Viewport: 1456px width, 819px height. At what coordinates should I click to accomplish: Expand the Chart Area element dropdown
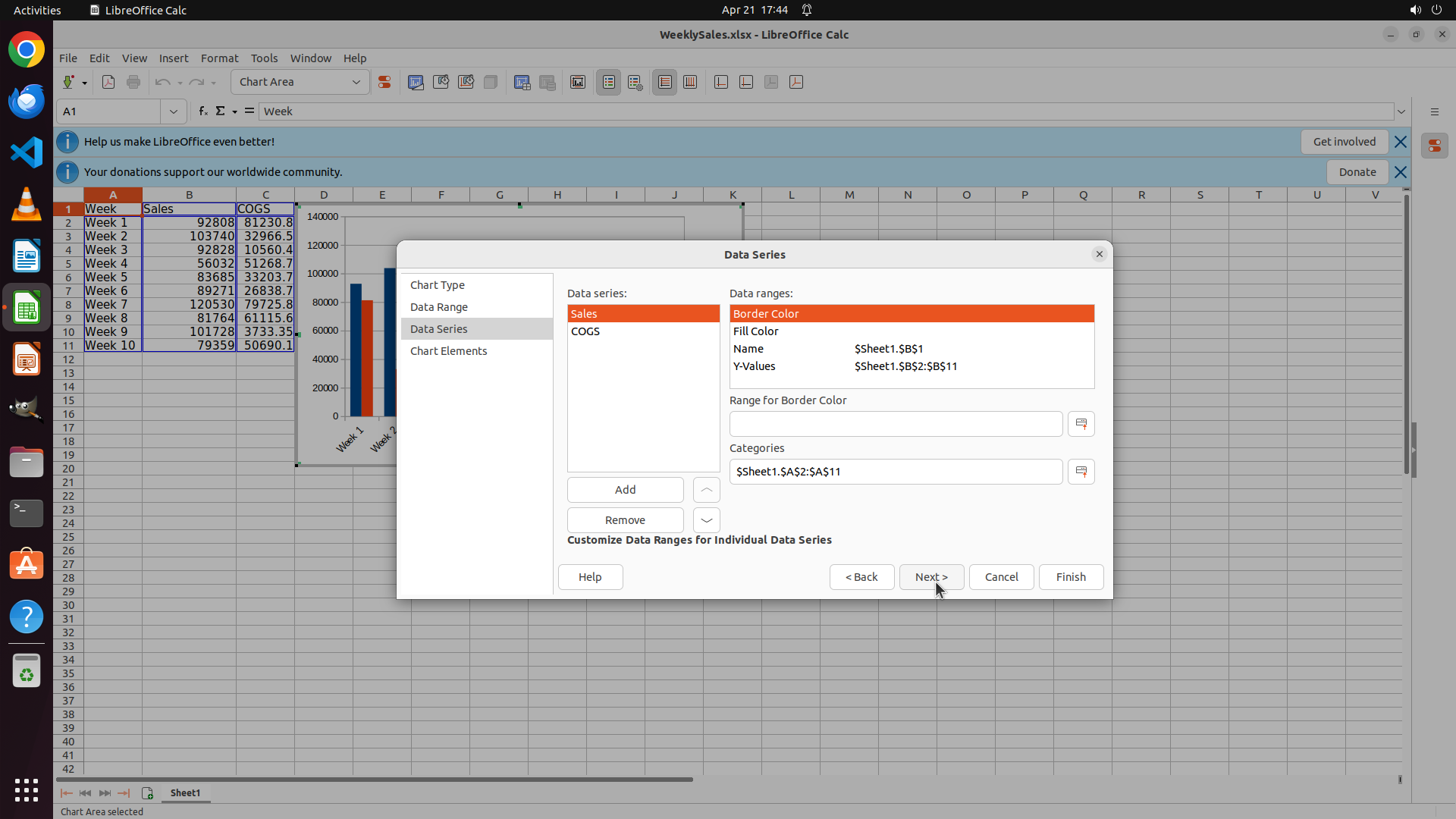356,82
